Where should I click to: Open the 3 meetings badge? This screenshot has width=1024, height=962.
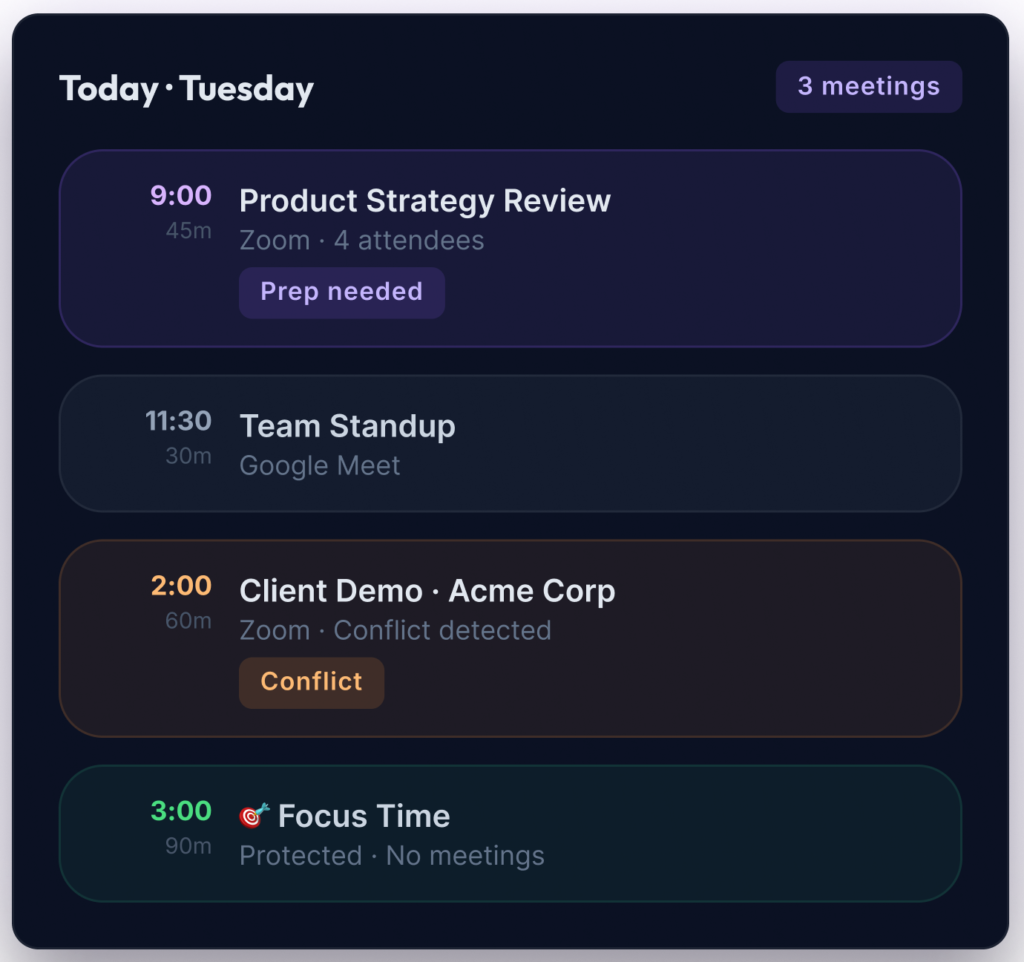point(868,87)
